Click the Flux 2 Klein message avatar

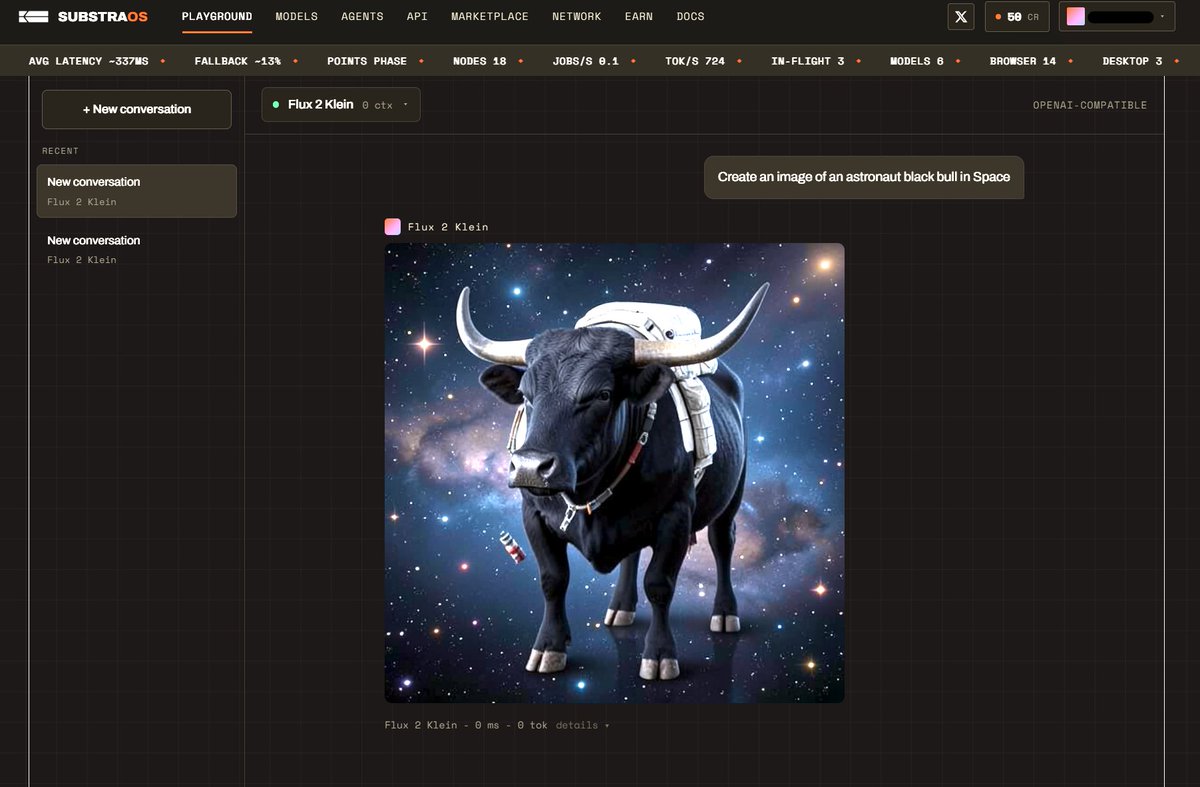[393, 227]
